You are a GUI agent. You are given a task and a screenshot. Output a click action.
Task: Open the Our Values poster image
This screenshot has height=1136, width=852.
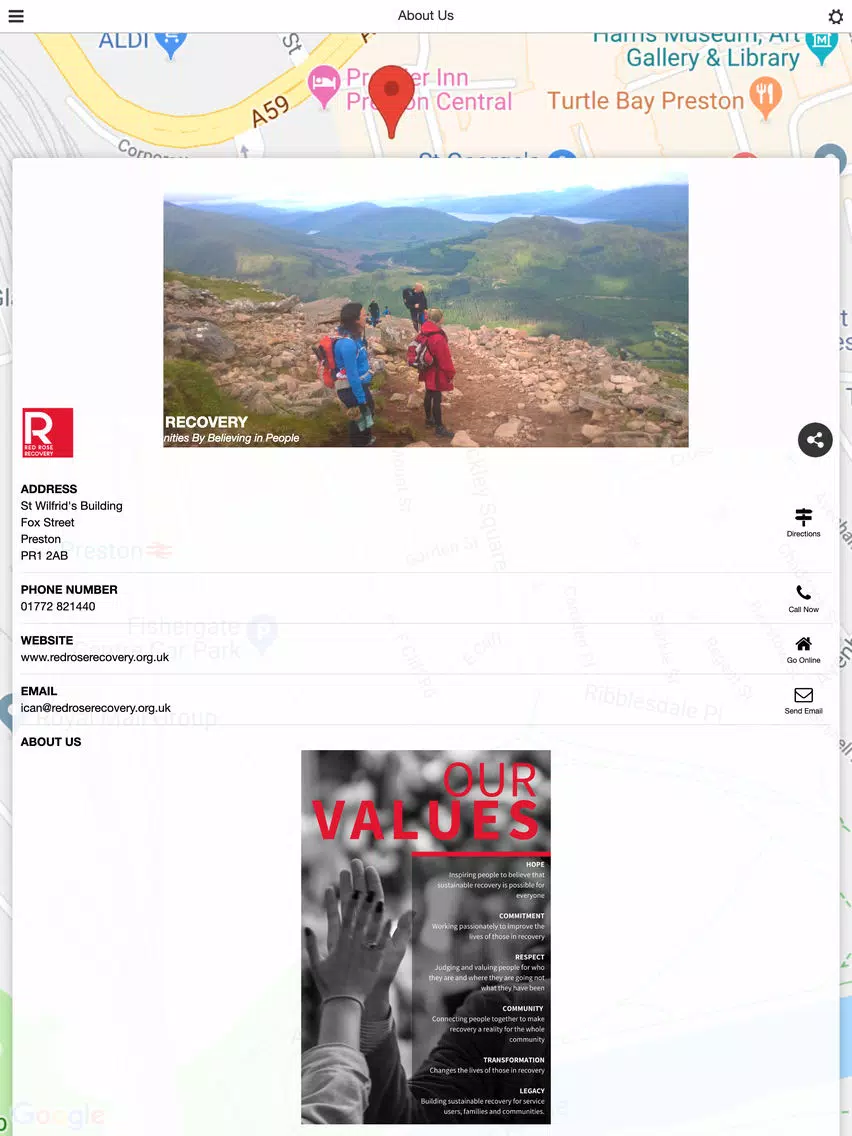point(426,937)
